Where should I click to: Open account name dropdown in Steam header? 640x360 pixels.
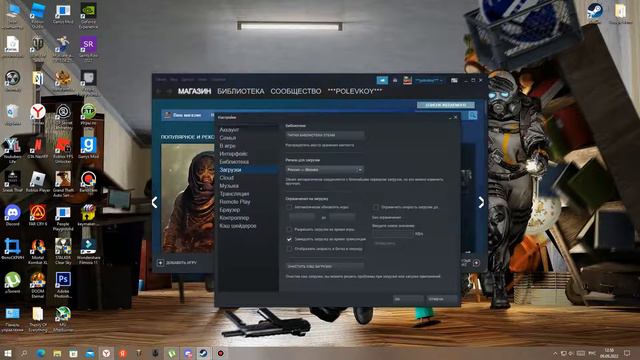429,80
